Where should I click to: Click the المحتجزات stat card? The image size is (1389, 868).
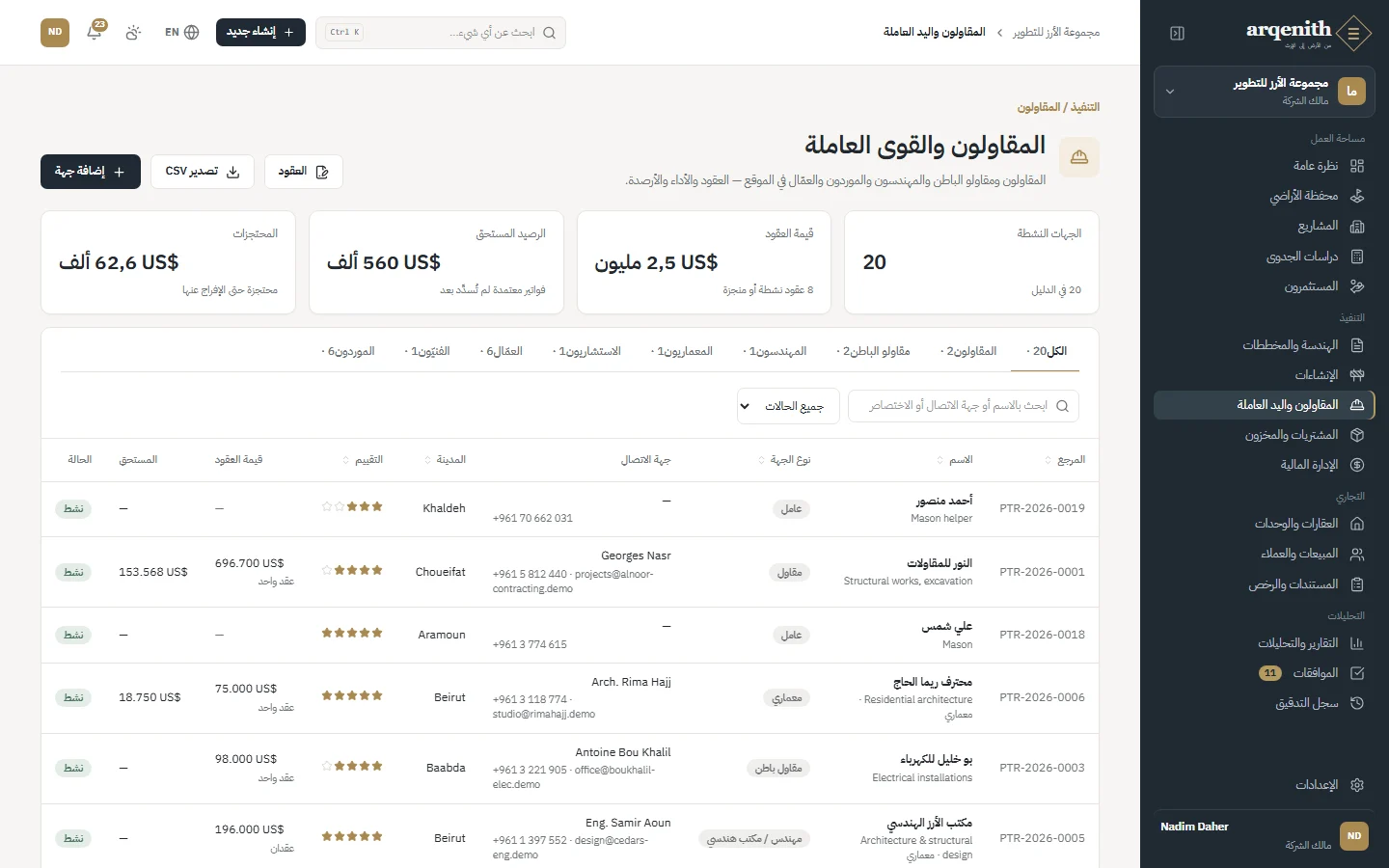[x=168, y=262]
